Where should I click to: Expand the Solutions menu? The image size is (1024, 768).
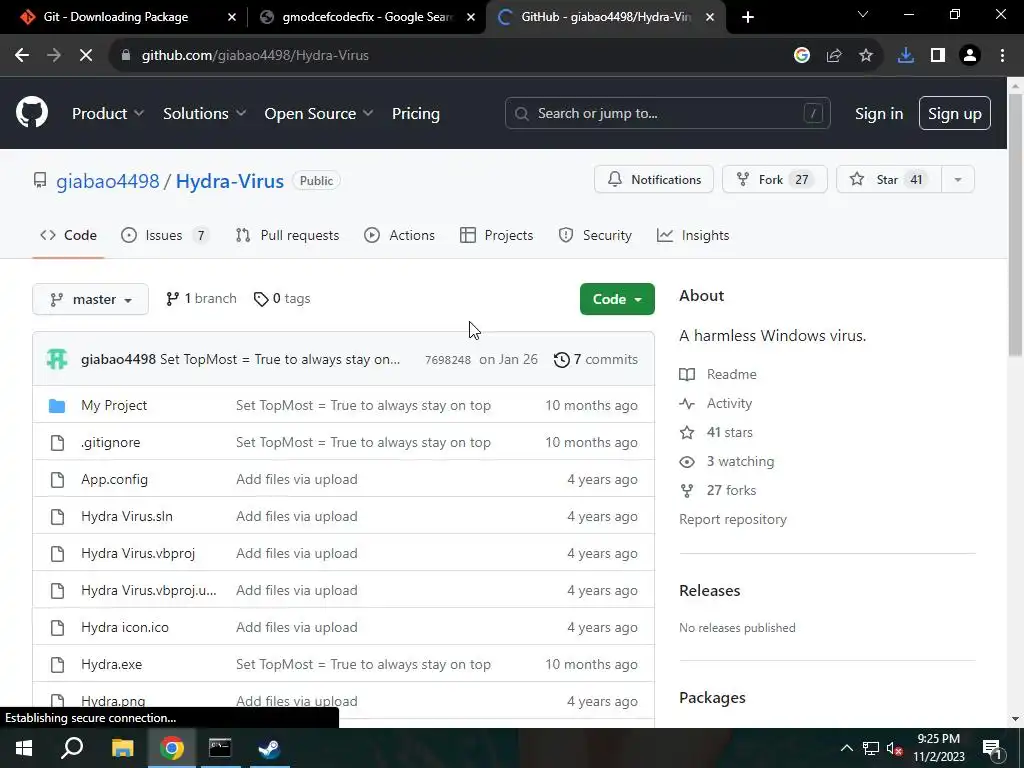point(204,114)
